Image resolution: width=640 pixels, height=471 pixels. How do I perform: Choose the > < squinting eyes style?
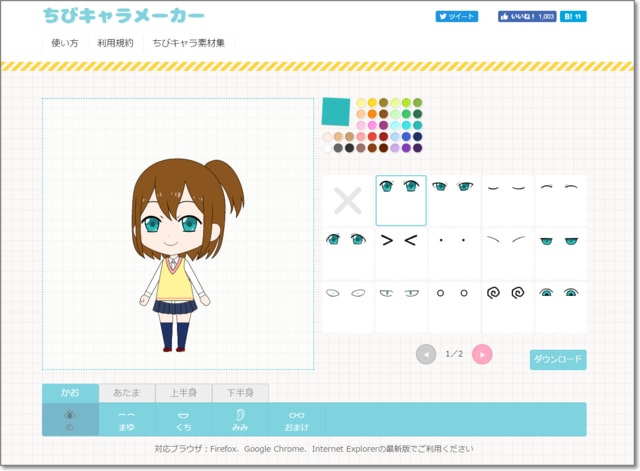400,241
